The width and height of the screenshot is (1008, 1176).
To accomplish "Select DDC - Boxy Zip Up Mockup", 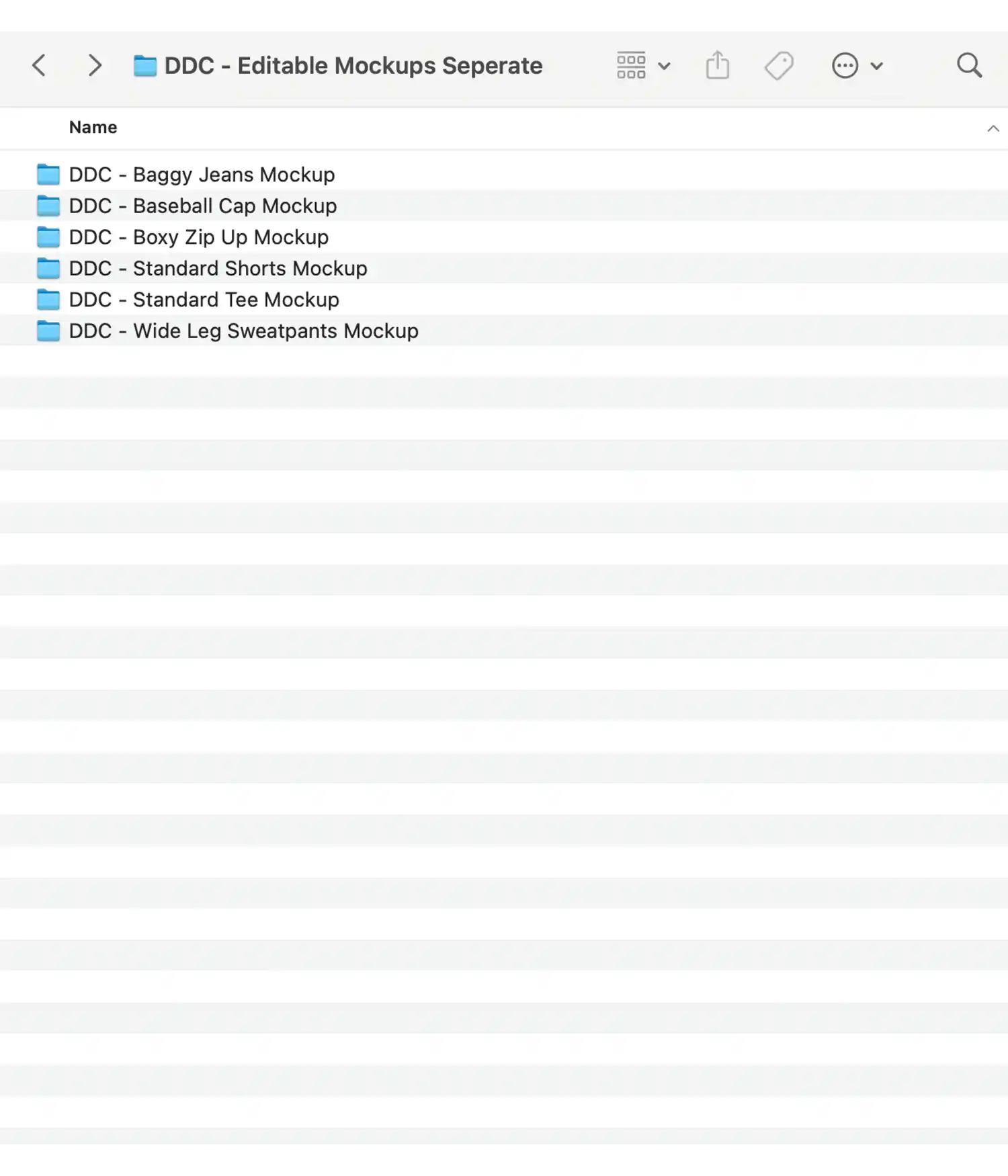I will point(198,237).
